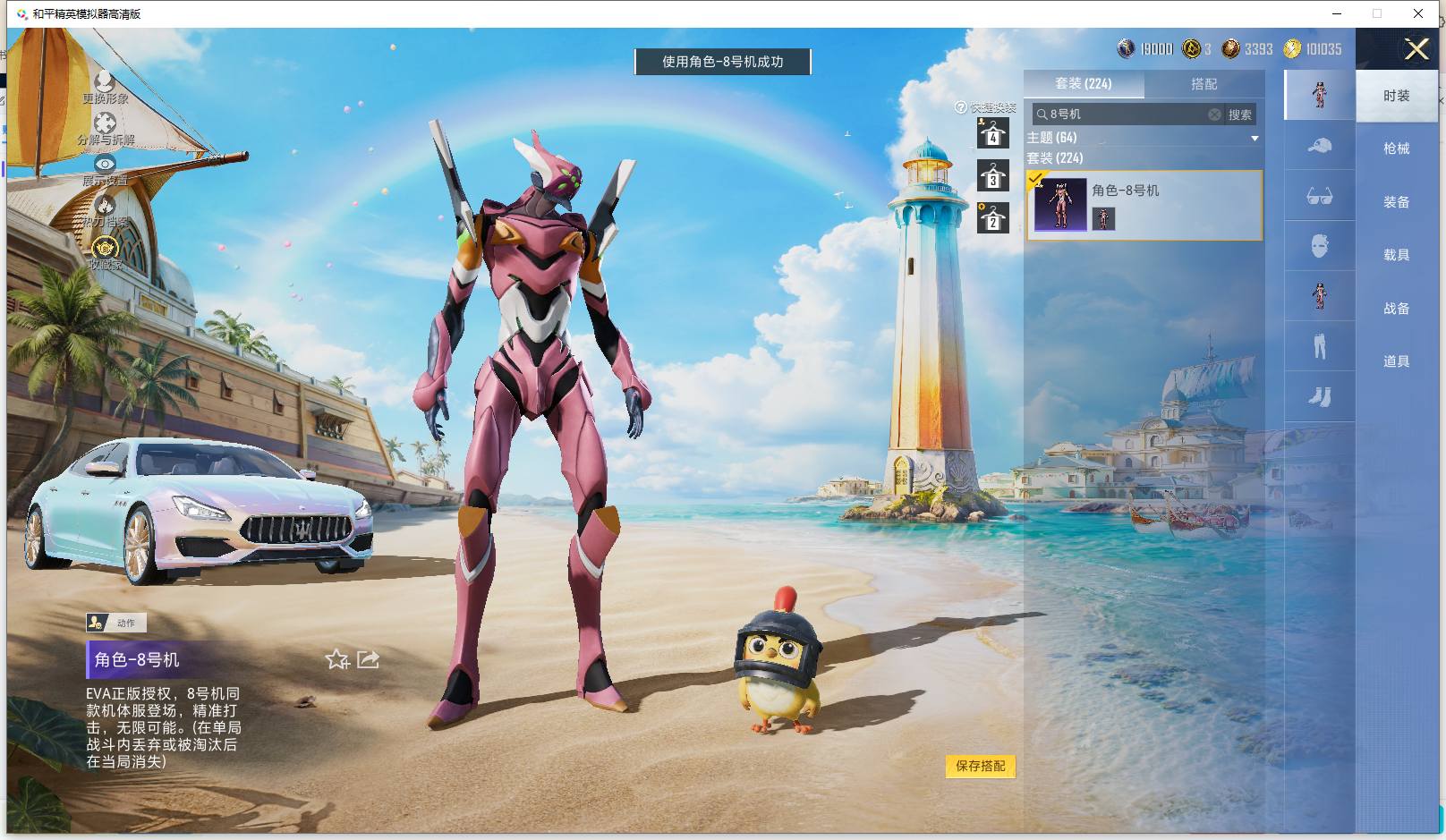Viewport: 1446px width, 840px height.
Task: Focus the outfit search field
Action: 1127,115
